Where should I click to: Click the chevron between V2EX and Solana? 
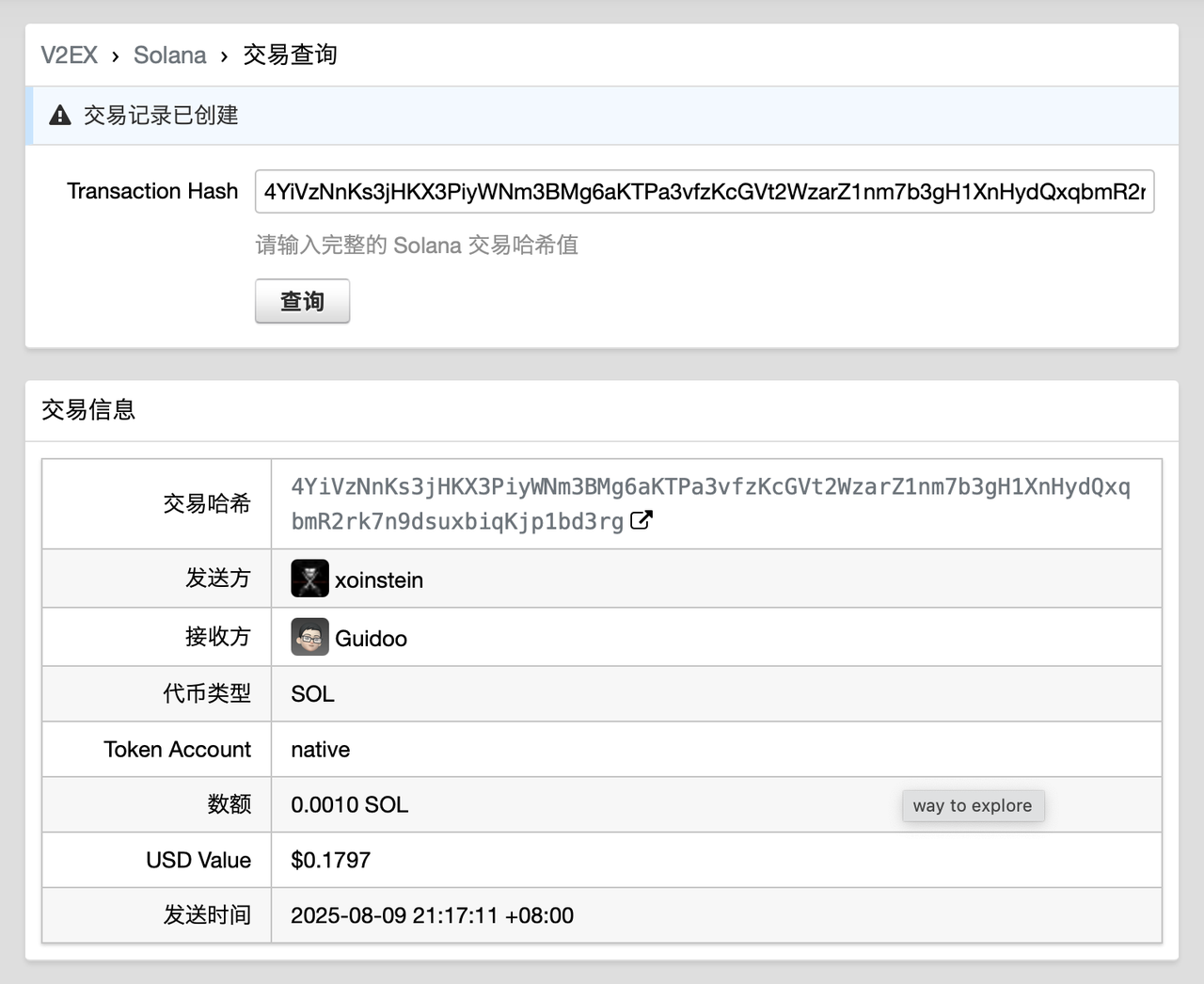[x=115, y=56]
